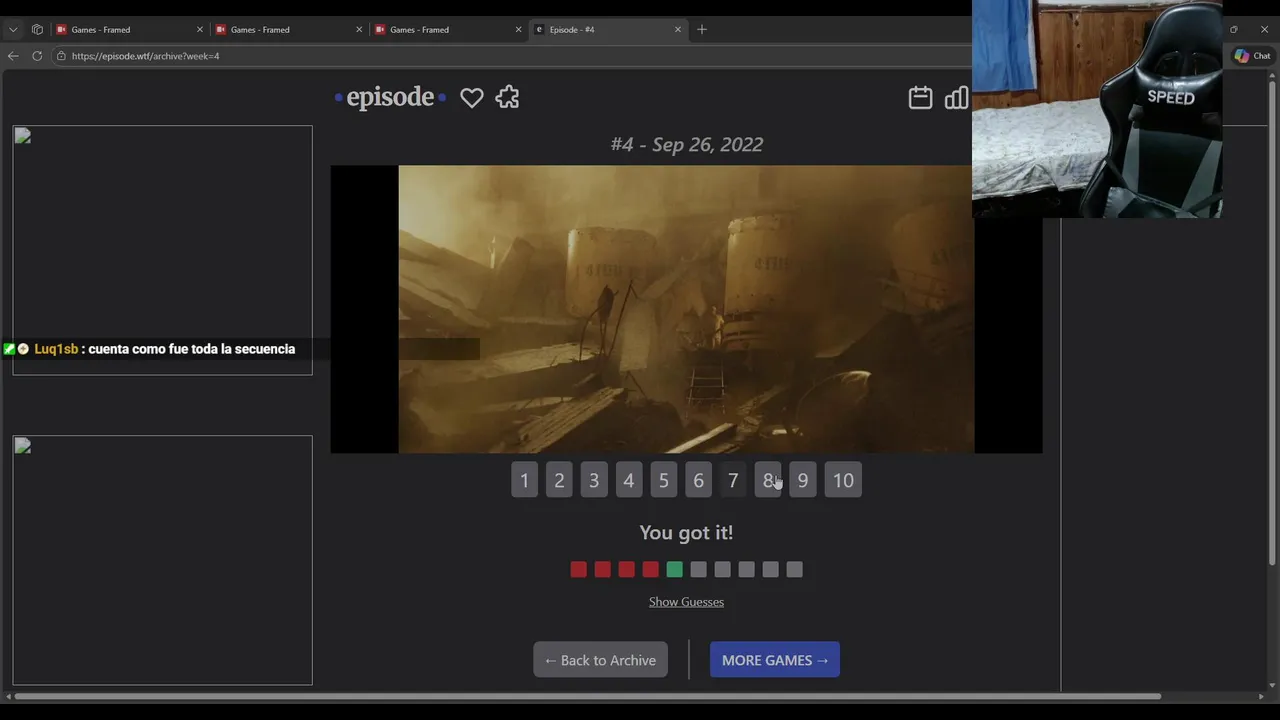
Task: Show frame 4
Action: coord(629,480)
